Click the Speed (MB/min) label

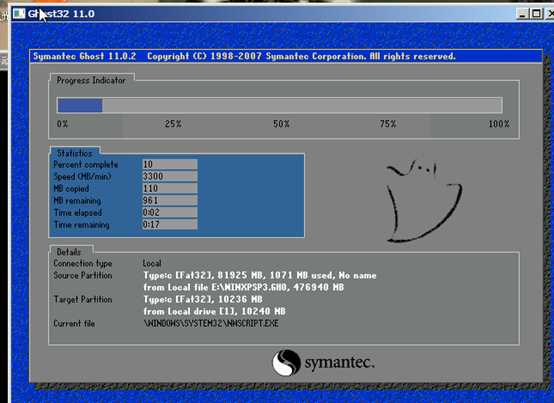pos(82,176)
